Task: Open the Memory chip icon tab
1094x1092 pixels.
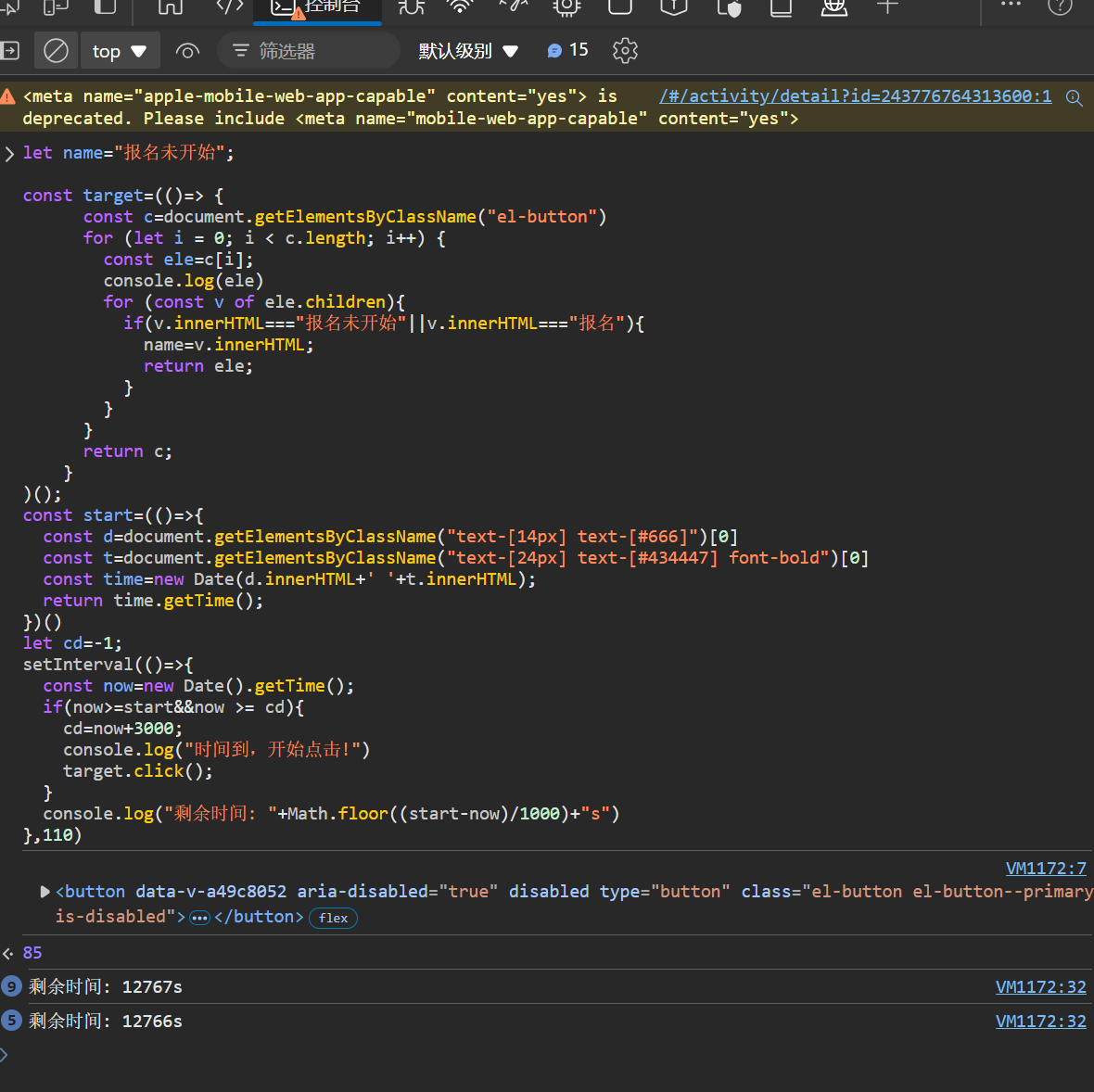Action: pos(566,7)
